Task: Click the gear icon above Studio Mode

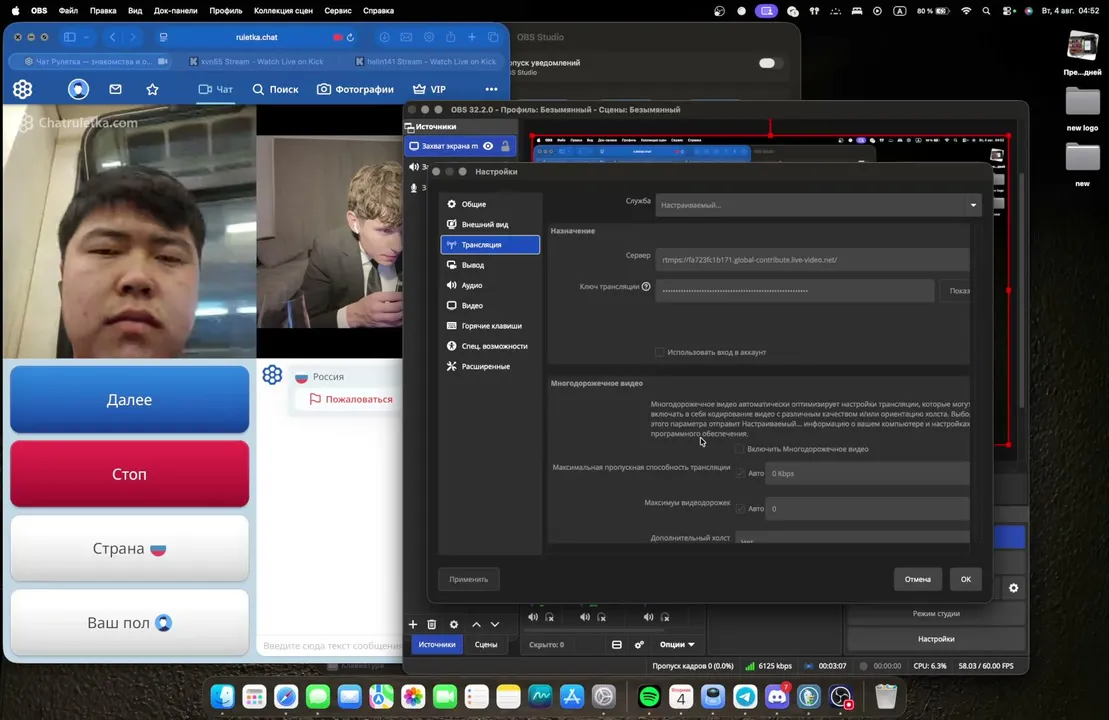Action: [x=1014, y=588]
